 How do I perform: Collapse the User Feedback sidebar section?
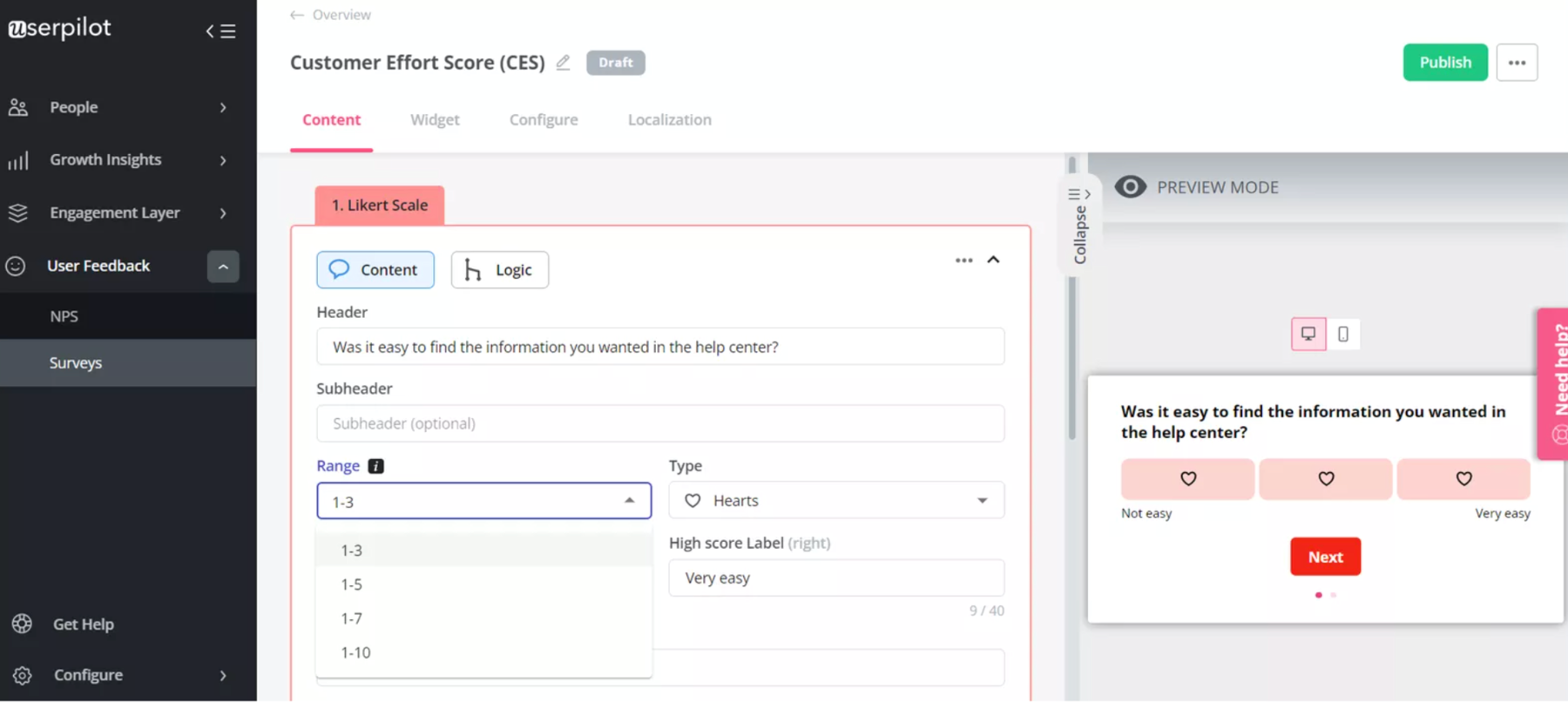coord(223,267)
